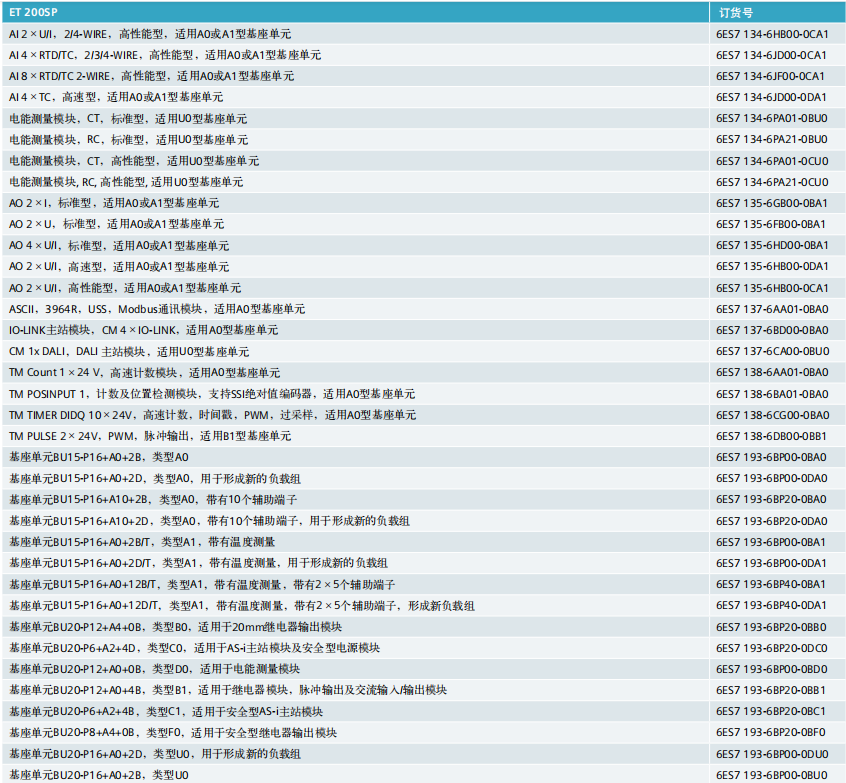Select 基座单元BU15-P16+A0+2D 类型A0 description

(x=155, y=479)
